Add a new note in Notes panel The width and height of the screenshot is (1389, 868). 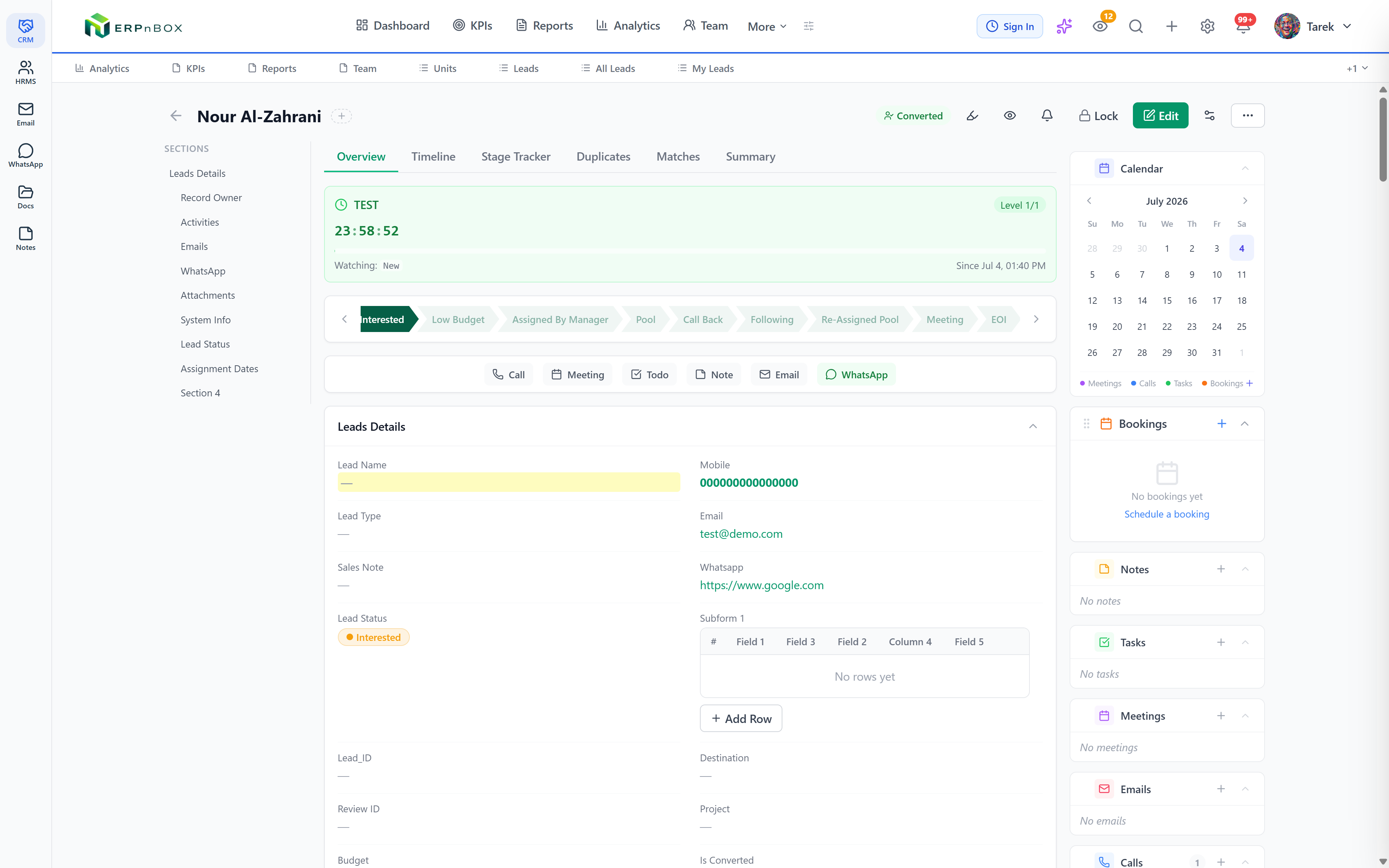click(x=1221, y=569)
